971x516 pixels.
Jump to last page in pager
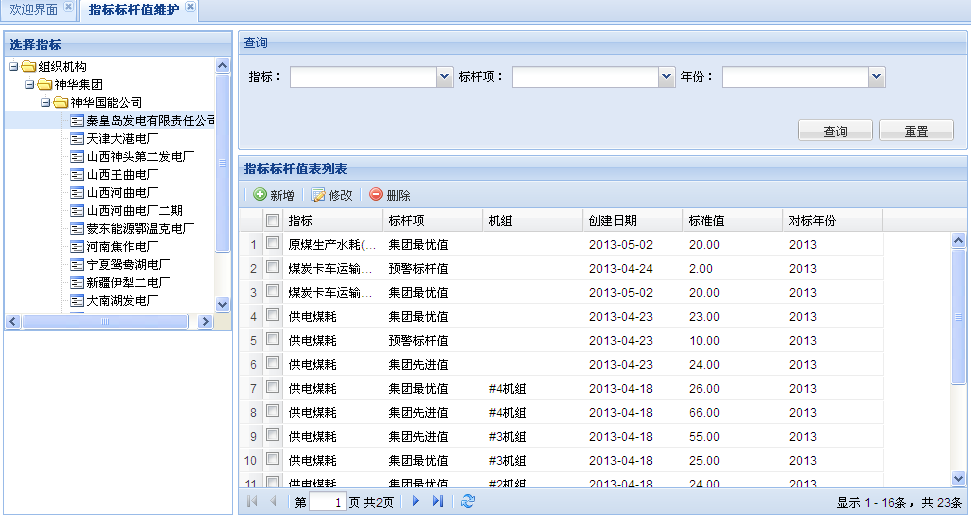(x=438, y=501)
